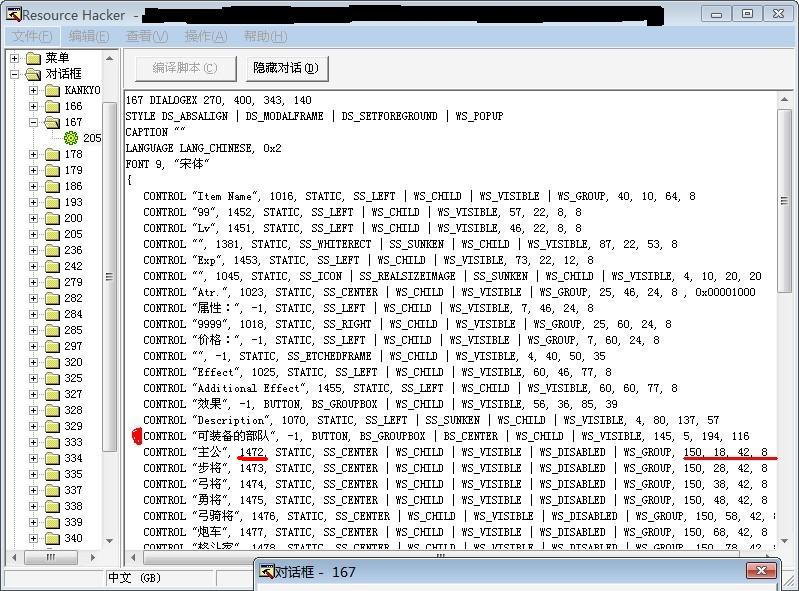Screen dimensions: 799x591
Task: Click folder icon for 325
Action: pyautogui.click(x=52, y=378)
